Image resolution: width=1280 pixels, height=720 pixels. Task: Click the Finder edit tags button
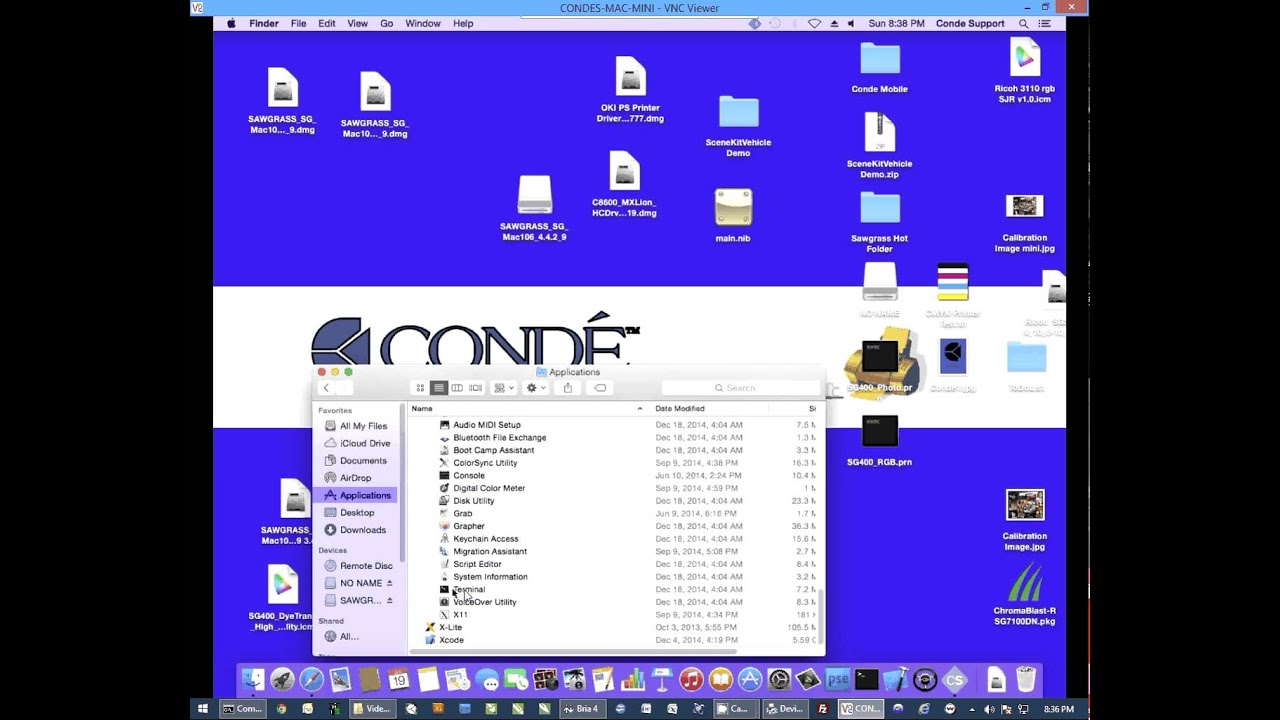600,388
